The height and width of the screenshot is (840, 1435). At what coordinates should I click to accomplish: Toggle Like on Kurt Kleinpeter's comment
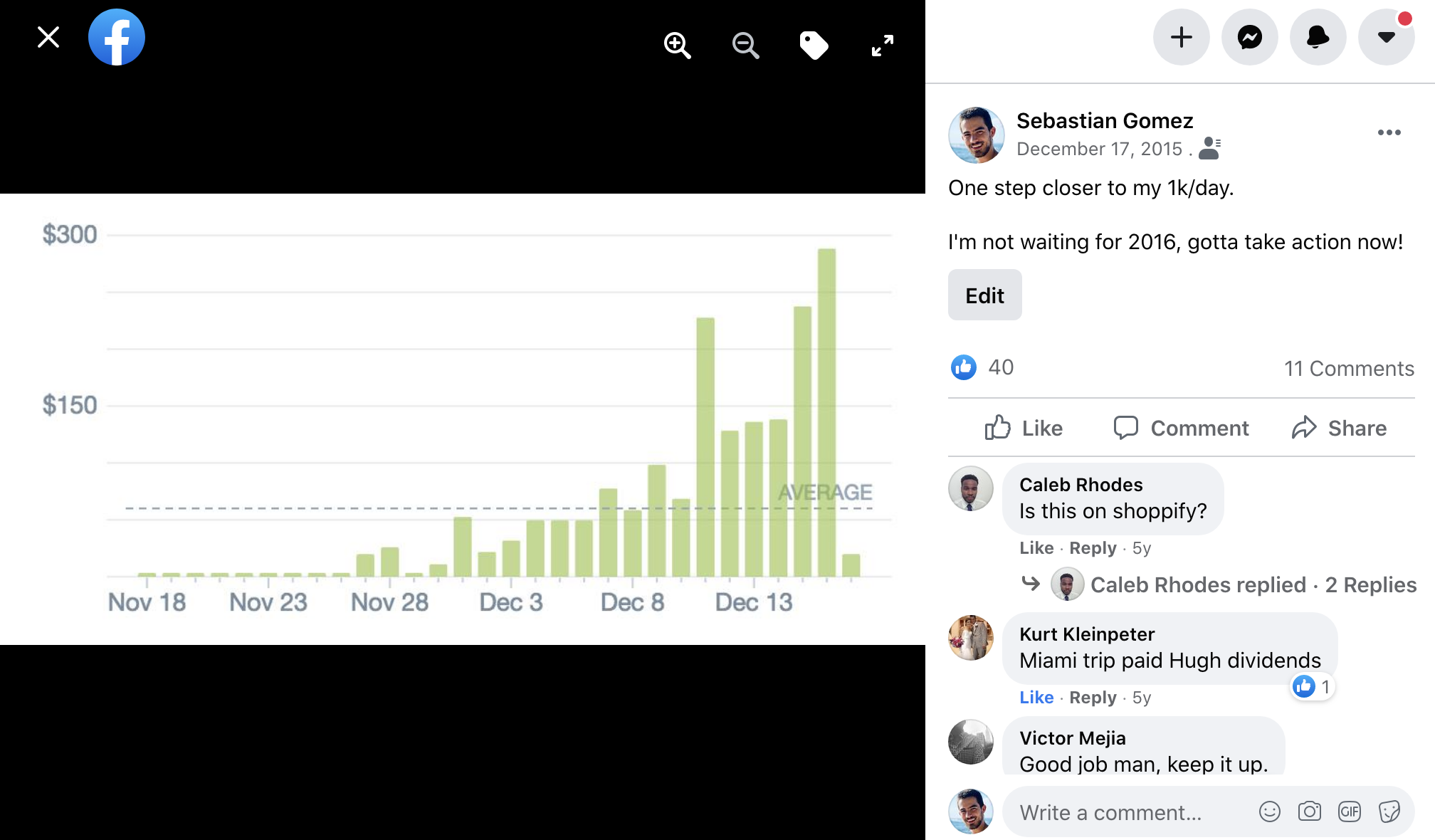pyautogui.click(x=1036, y=697)
